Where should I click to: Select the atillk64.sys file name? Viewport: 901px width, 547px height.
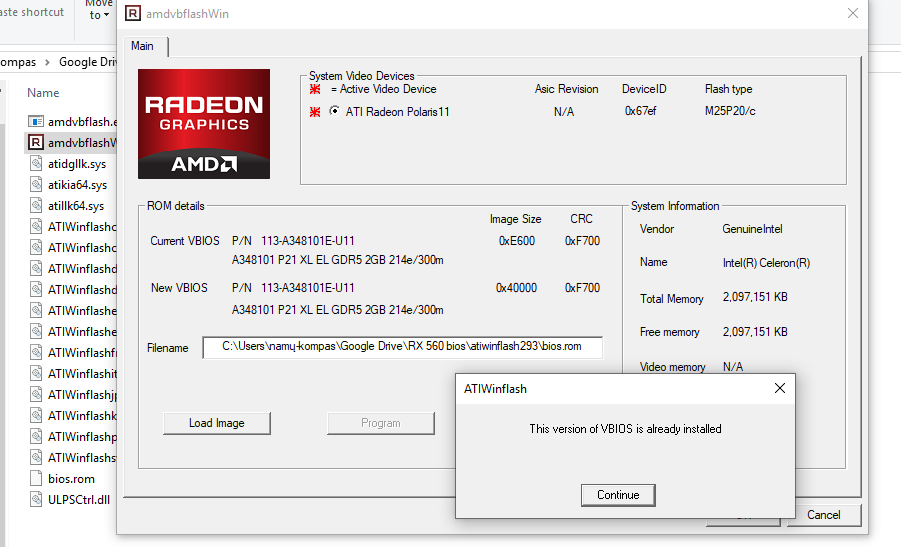[76, 206]
